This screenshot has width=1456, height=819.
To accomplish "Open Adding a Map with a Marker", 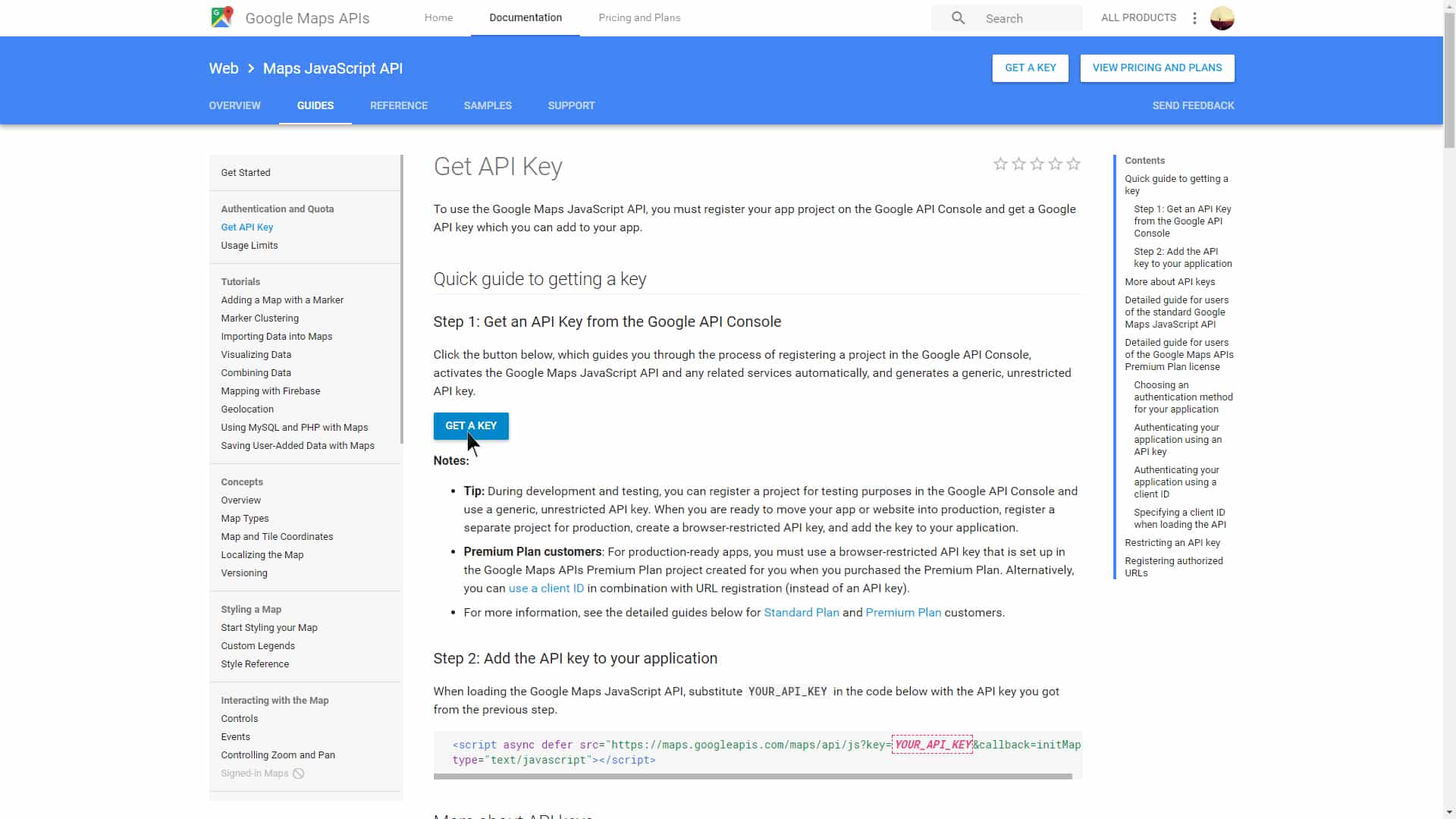I will coord(282,300).
